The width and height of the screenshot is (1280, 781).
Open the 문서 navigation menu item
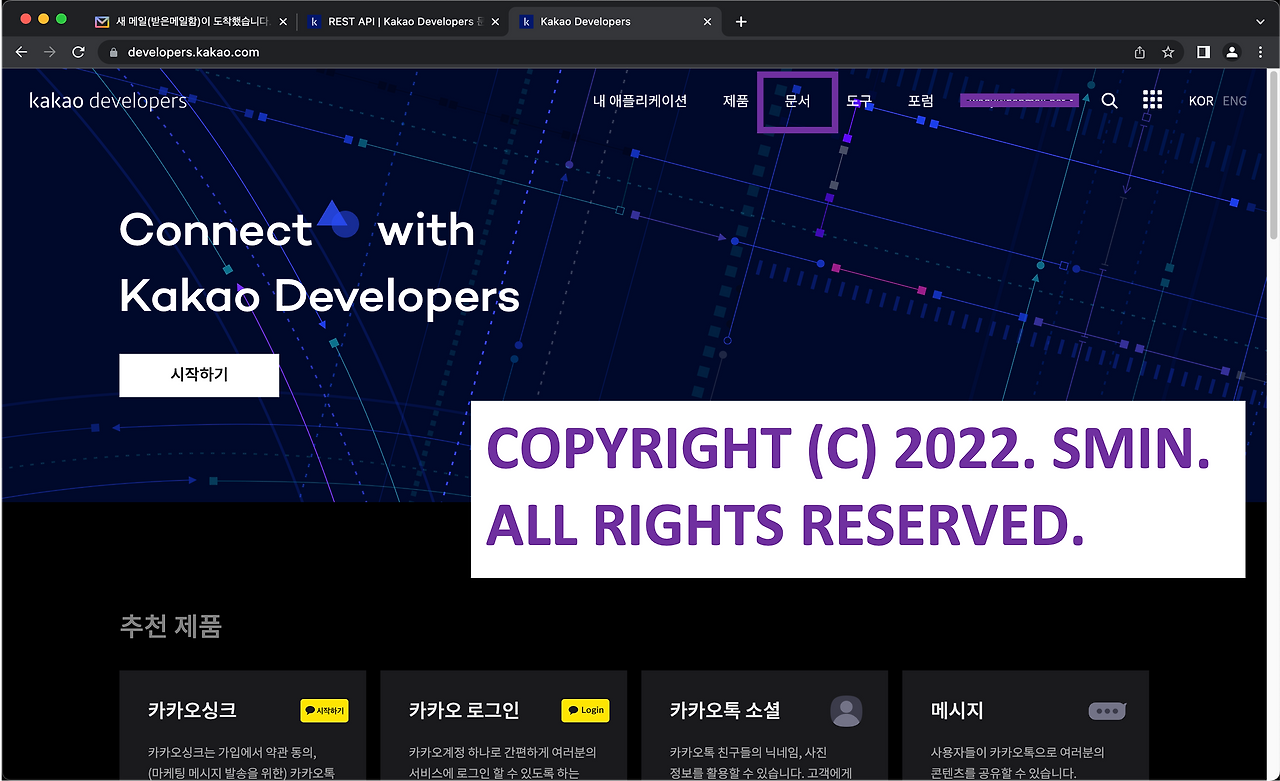[x=797, y=100]
